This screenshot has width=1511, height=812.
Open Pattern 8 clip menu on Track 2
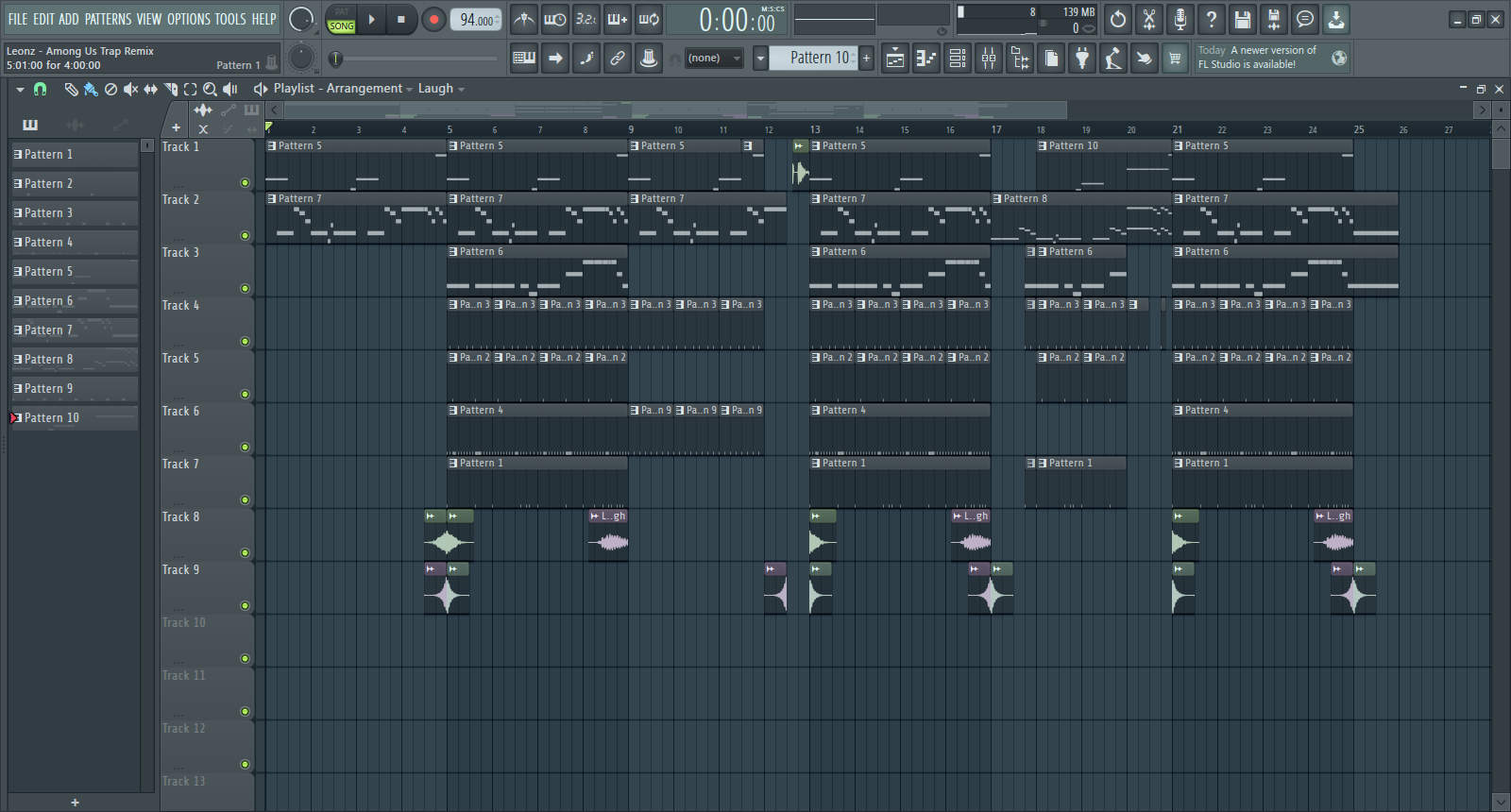[x=997, y=199]
